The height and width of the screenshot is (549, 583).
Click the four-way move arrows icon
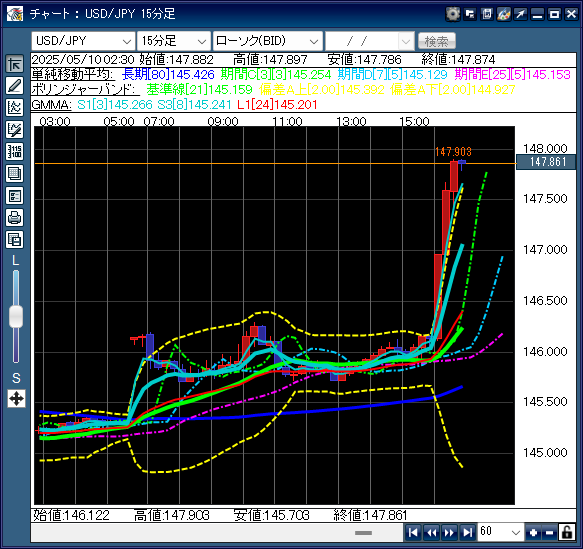16,399
